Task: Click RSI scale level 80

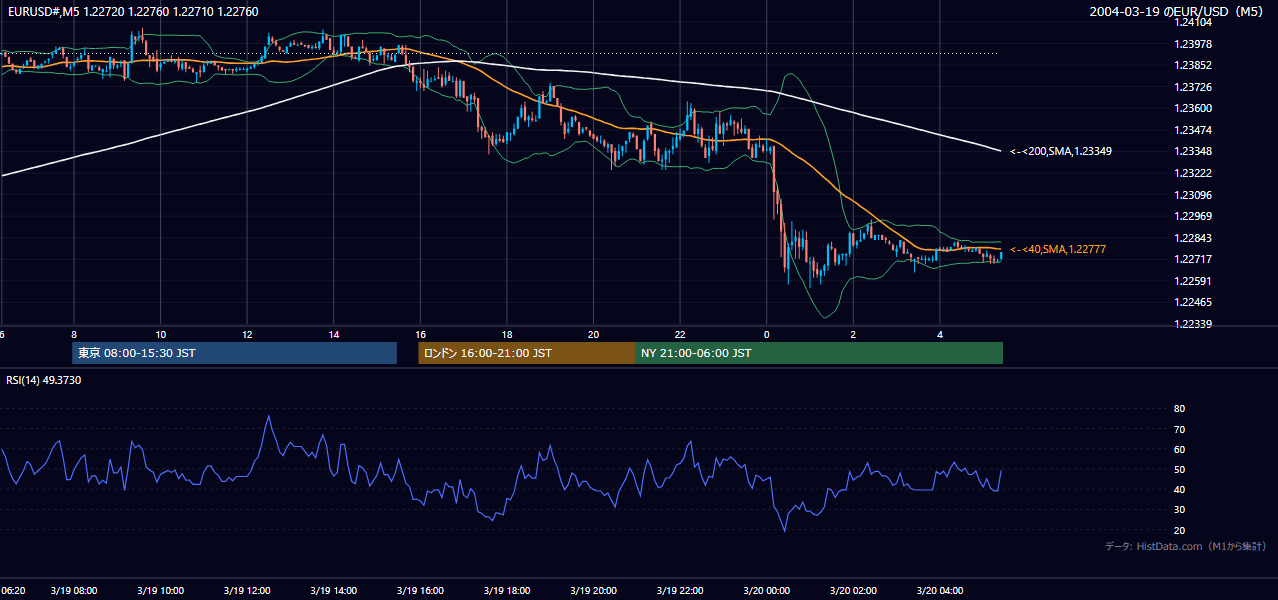Action: coord(1179,409)
